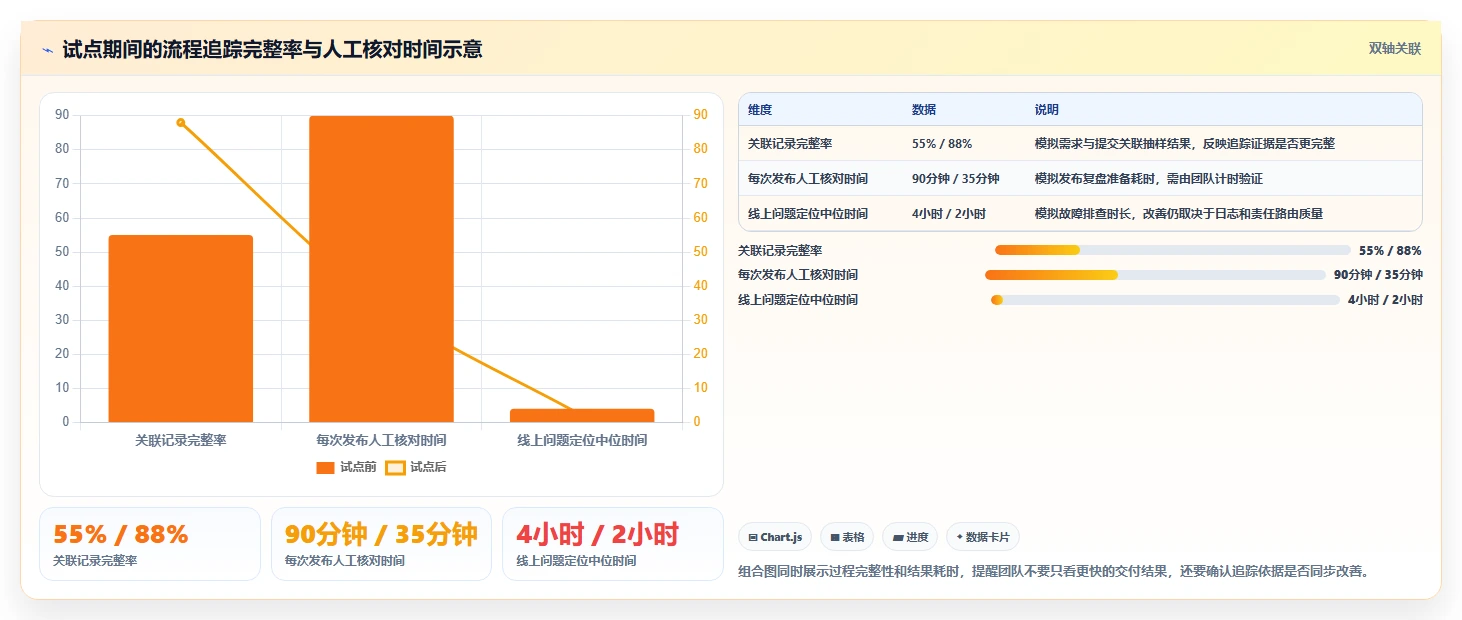Click the red 4小时 / 2小时 stat card
Image resolution: width=1462 pixels, height=620 pixels.
613,544
